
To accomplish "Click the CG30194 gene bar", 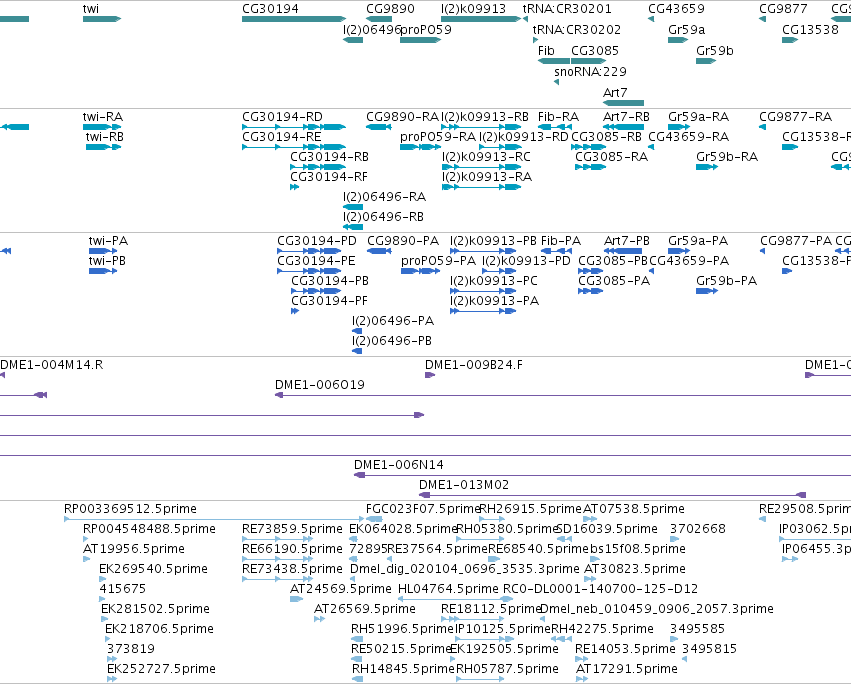I will [x=294, y=19].
